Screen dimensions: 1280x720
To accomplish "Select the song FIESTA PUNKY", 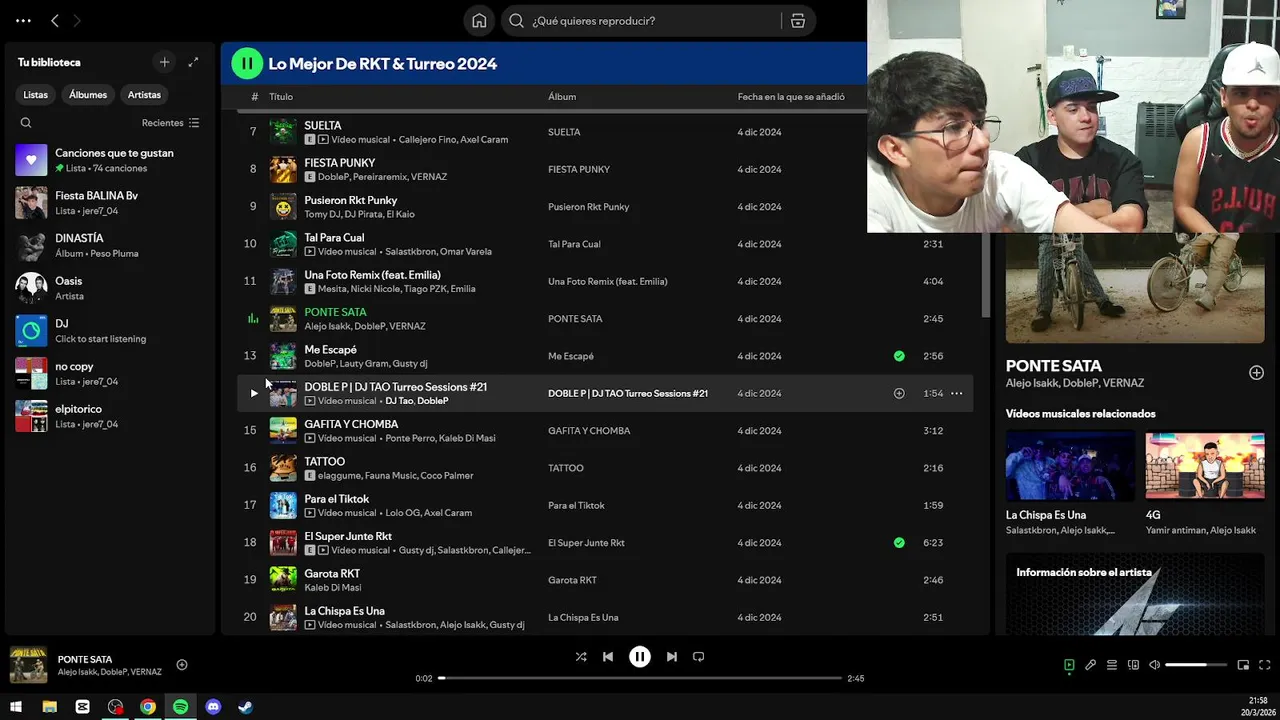I will (340, 163).
